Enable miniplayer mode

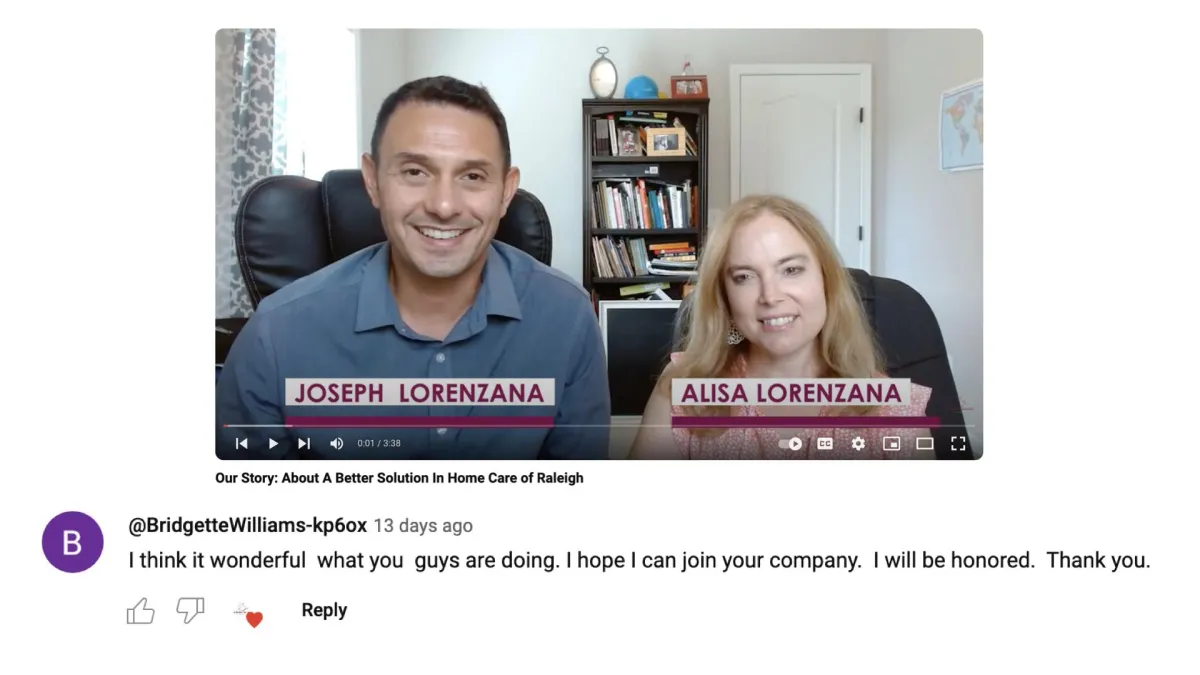[891, 443]
